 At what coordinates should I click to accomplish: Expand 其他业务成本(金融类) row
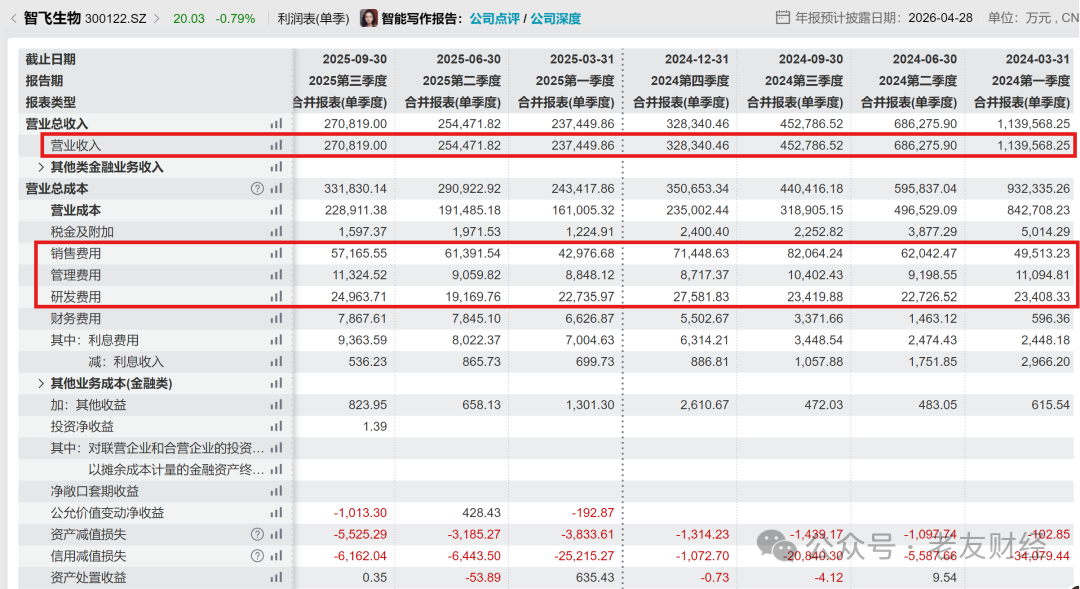pos(41,383)
